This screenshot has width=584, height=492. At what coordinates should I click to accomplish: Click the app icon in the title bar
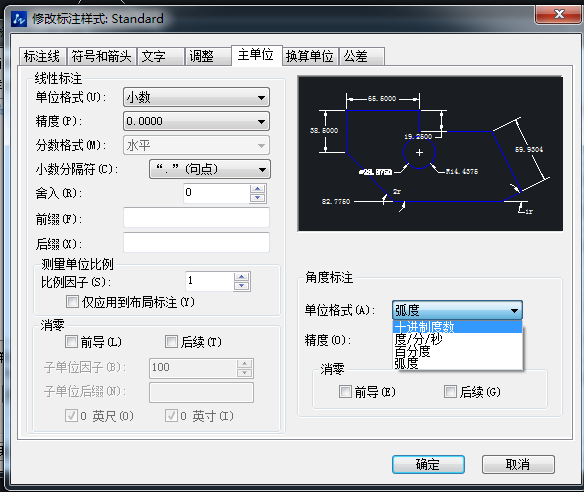[19, 19]
